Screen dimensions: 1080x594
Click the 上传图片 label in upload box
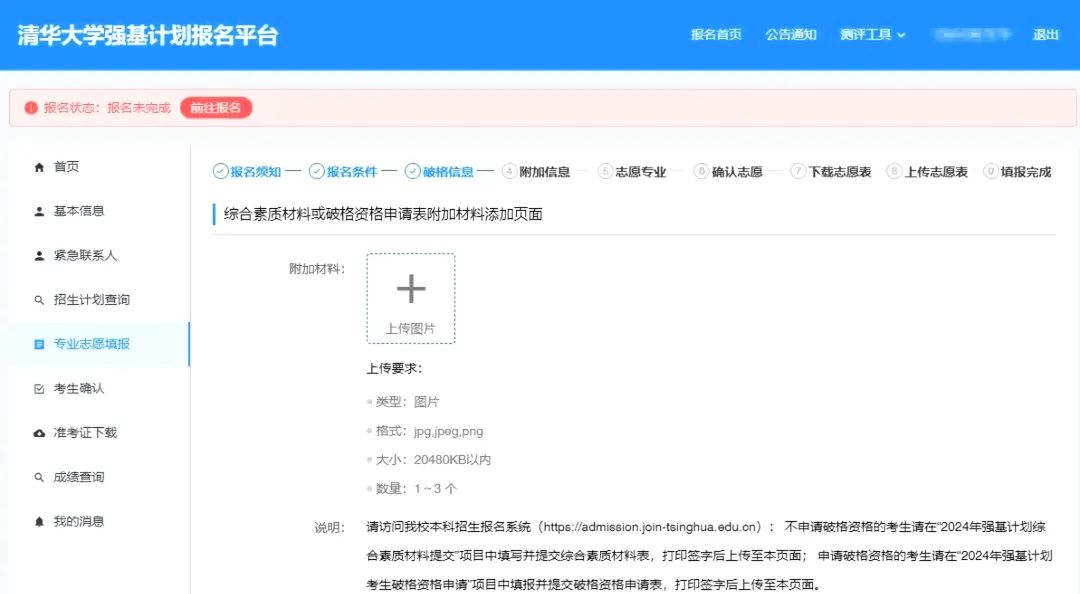[x=411, y=329]
